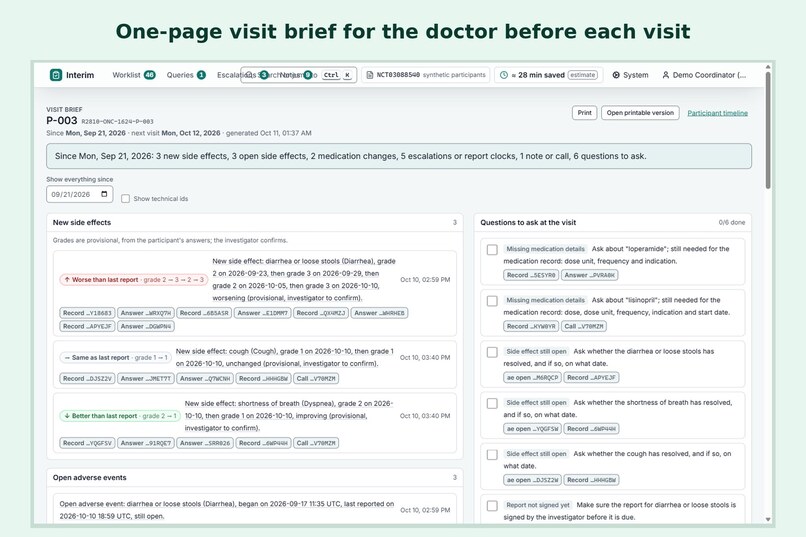Image resolution: width=806 pixels, height=537 pixels.
Task: Open chip Call ..V70MZM in cough side effect card
Action: point(316,379)
